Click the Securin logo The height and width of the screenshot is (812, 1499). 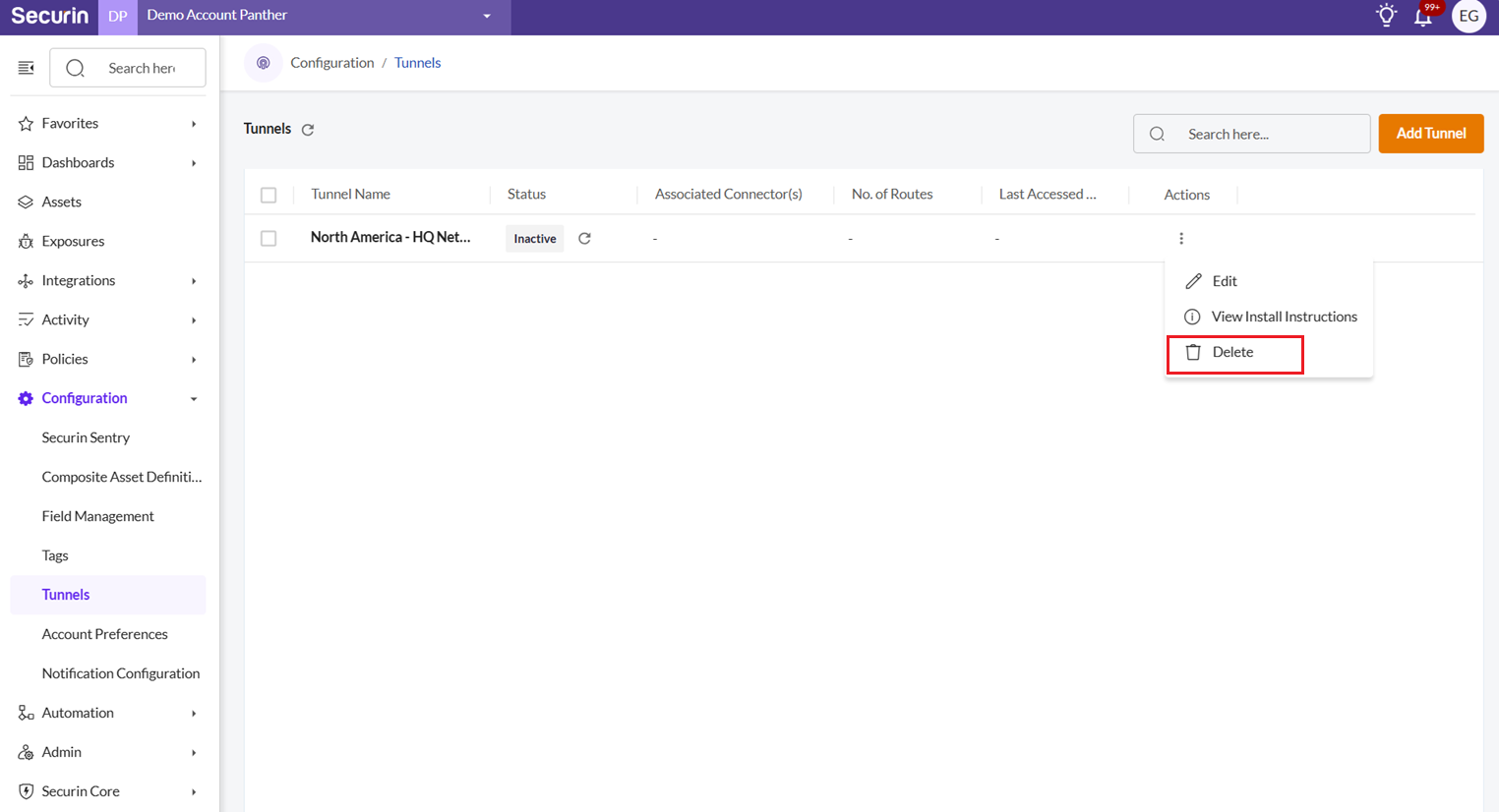point(49,16)
